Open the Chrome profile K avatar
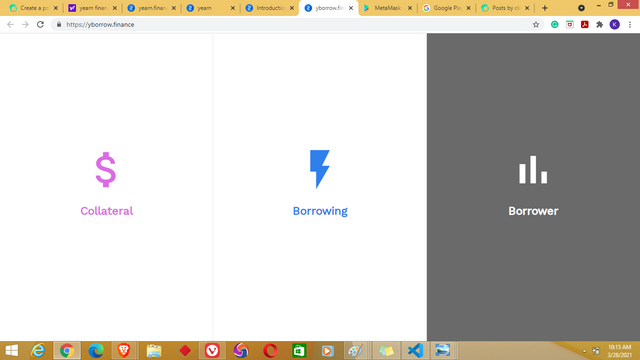Image resolution: width=640 pixels, height=360 pixels. point(614,24)
